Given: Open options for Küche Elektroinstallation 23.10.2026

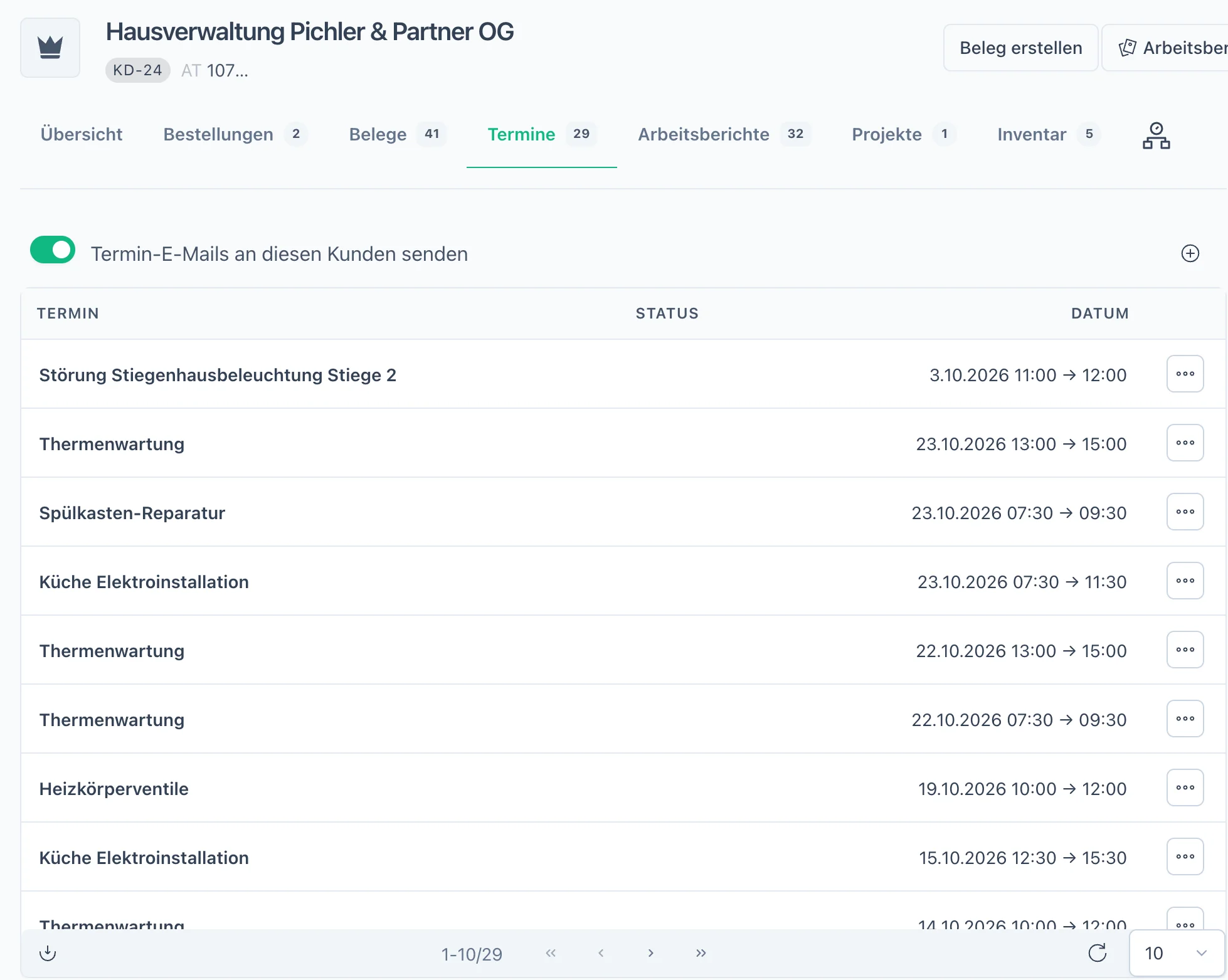Looking at the screenshot, I should pyautogui.click(x=1185, y=581).
